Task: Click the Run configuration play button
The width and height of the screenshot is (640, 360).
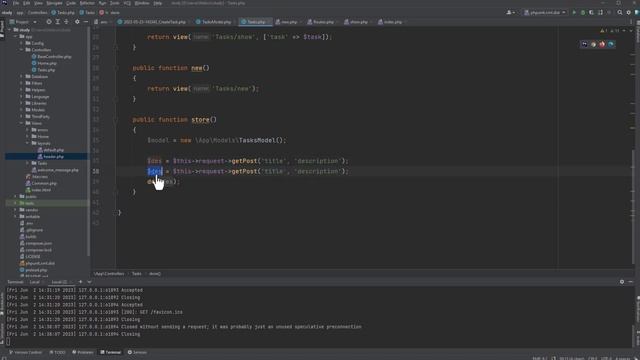Action: pyautogui.click(x=574, y=13)
